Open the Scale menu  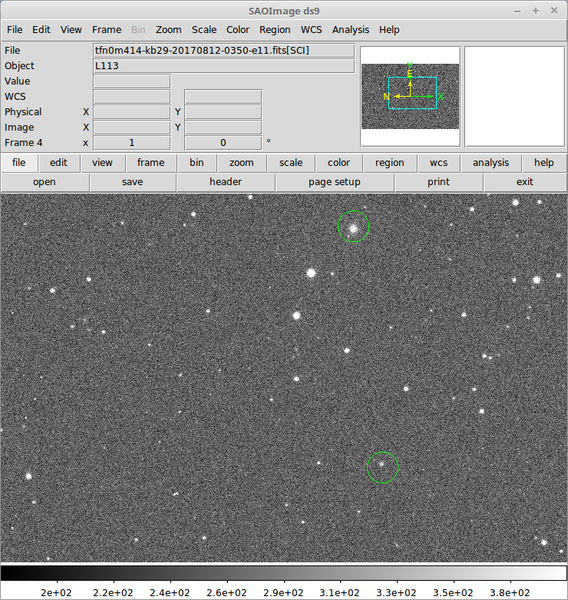tap(204, 29)
